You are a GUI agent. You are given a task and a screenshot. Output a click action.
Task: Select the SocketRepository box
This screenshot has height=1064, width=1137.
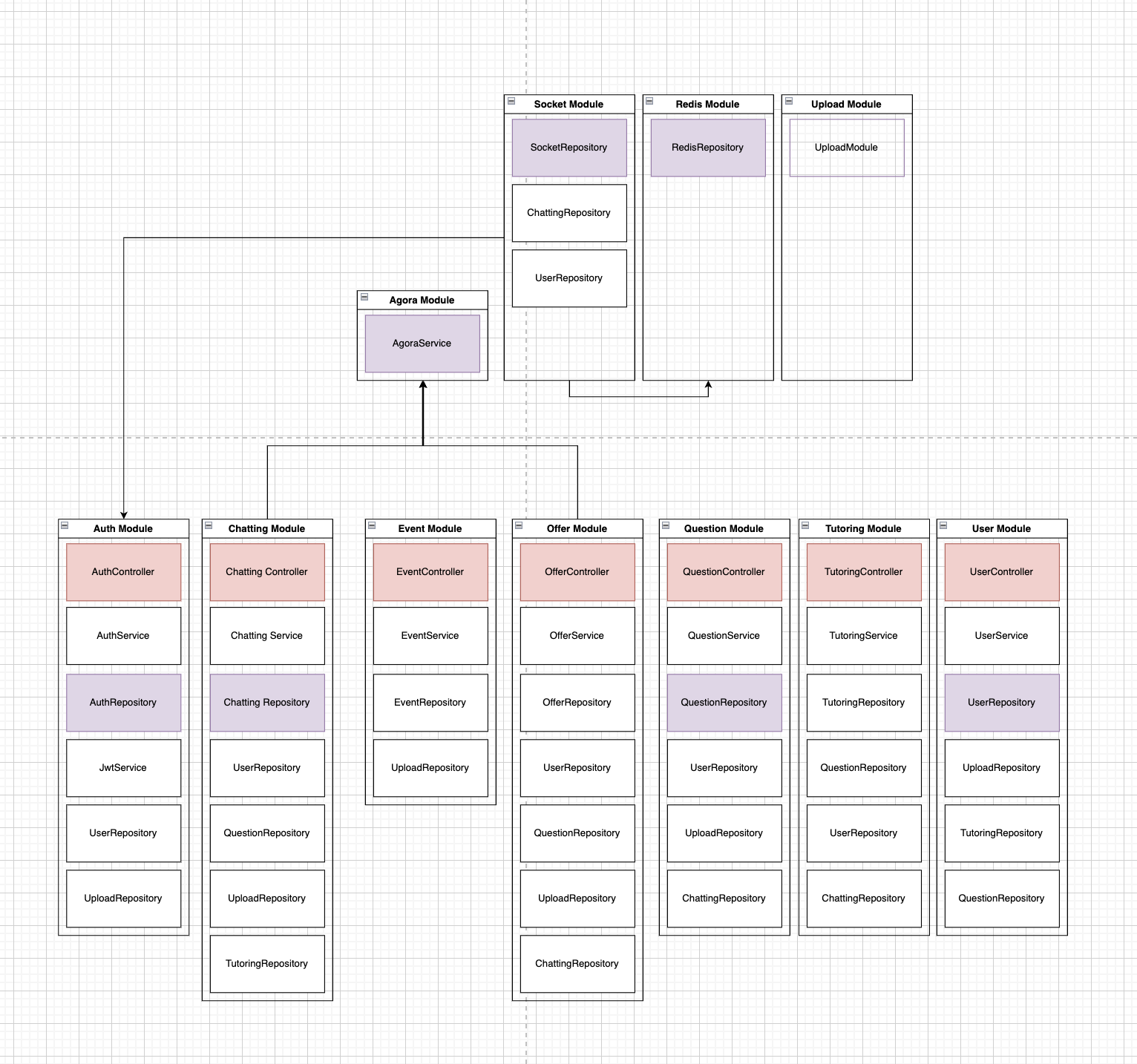tap(569, 148)
